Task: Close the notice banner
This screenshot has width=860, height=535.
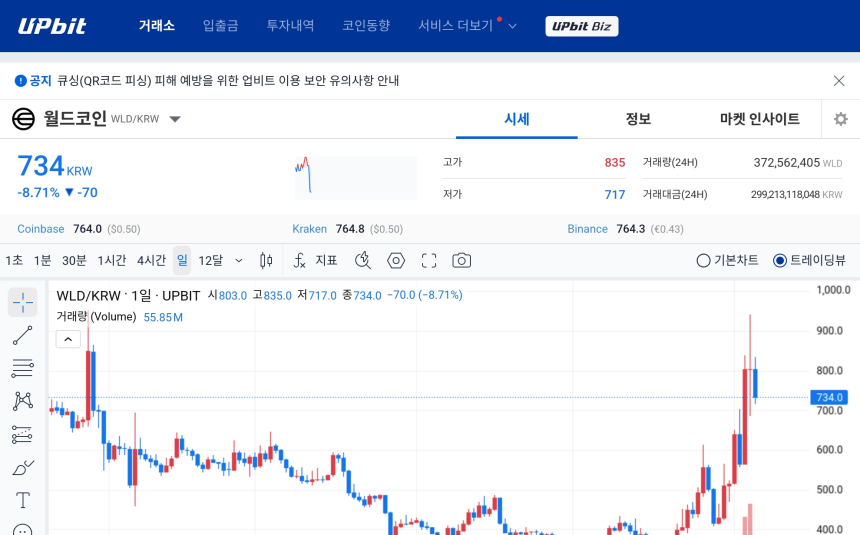Action: point(839,81)
